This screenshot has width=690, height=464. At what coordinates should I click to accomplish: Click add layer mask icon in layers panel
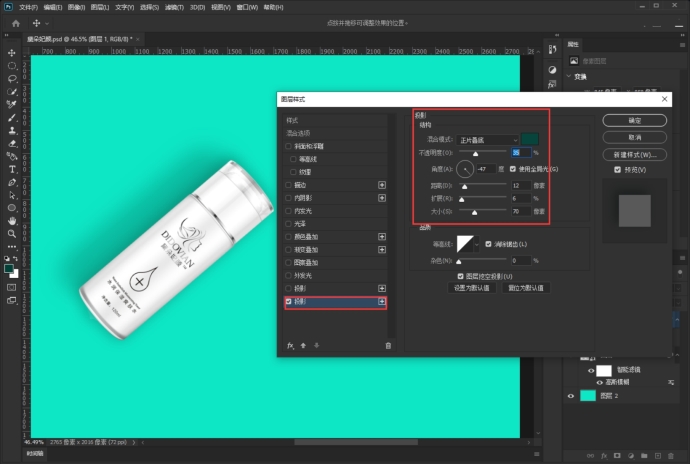pos(617,456)
